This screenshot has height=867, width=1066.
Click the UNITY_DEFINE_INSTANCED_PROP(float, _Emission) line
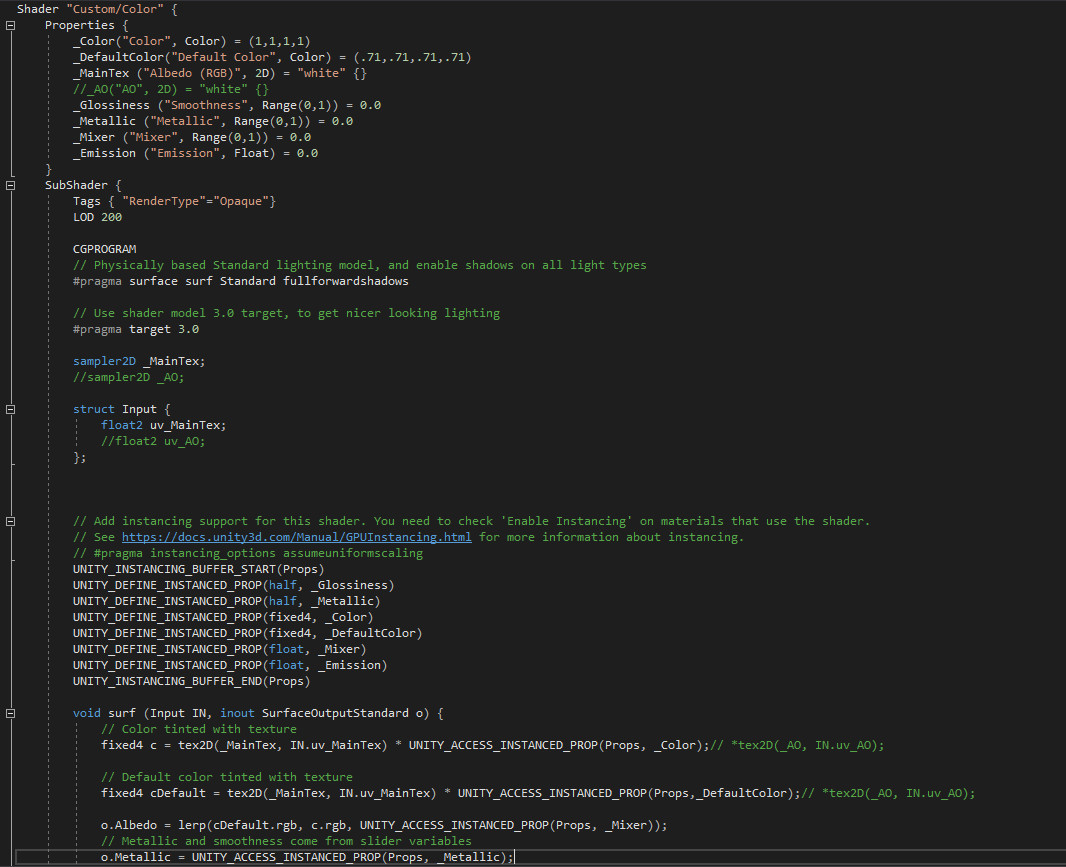pyautogui.click(x=230, y=665)
